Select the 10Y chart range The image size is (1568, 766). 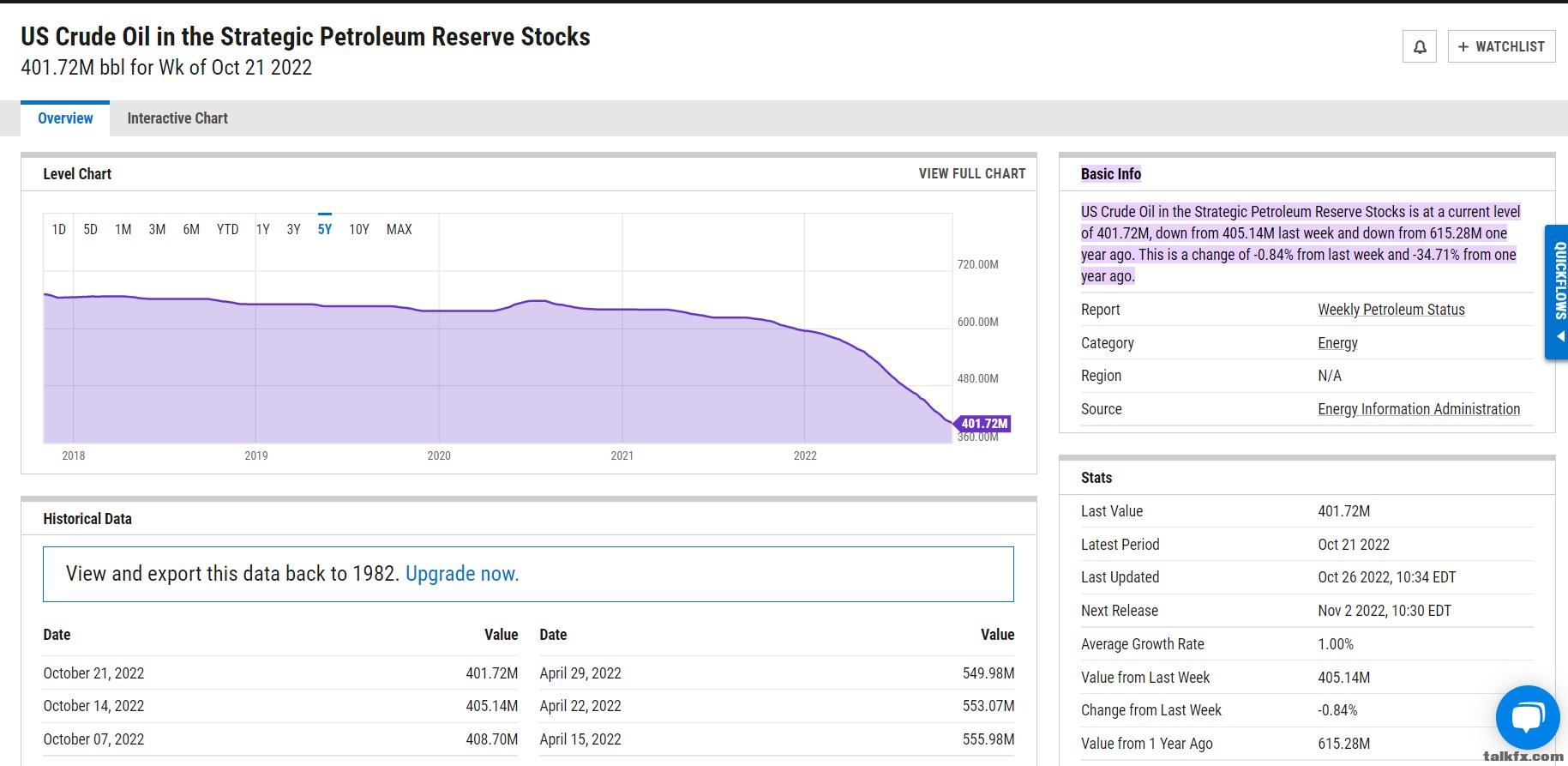coord(359,229)
